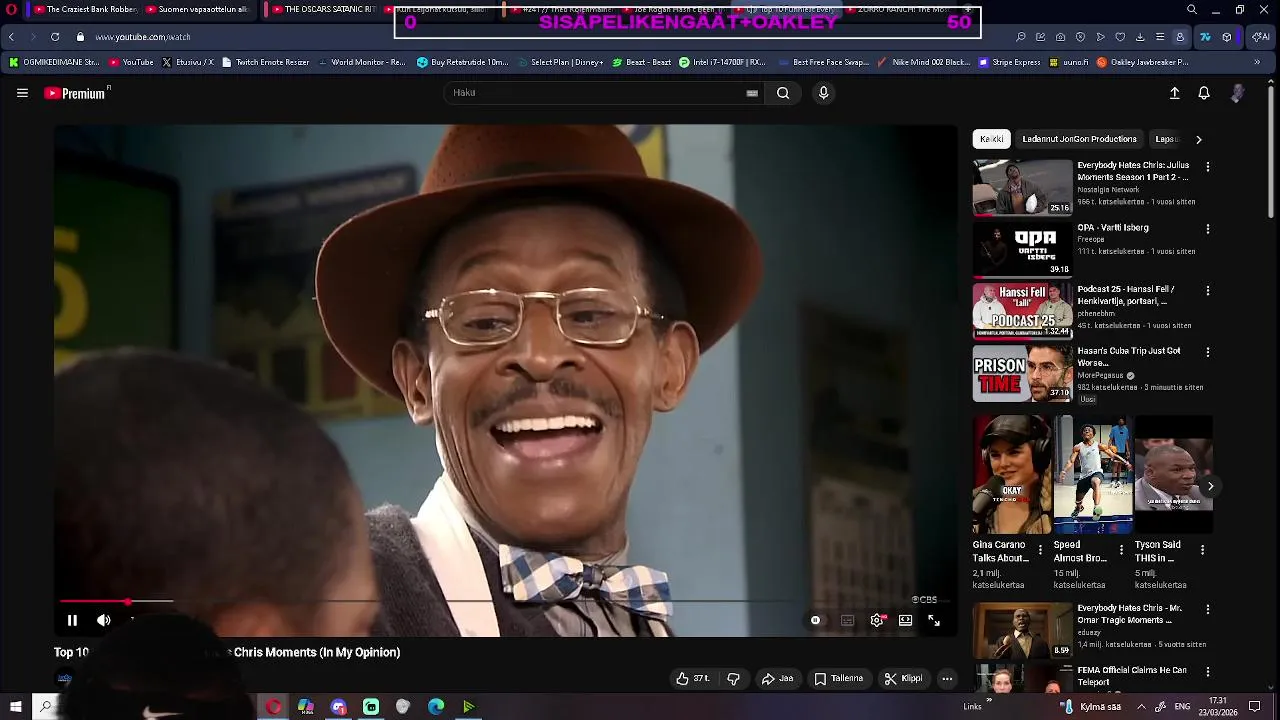Open Mr. Omar Tragic Moments video
The height and width of the screenshot is (720, 1280).
click(1022, 630)
